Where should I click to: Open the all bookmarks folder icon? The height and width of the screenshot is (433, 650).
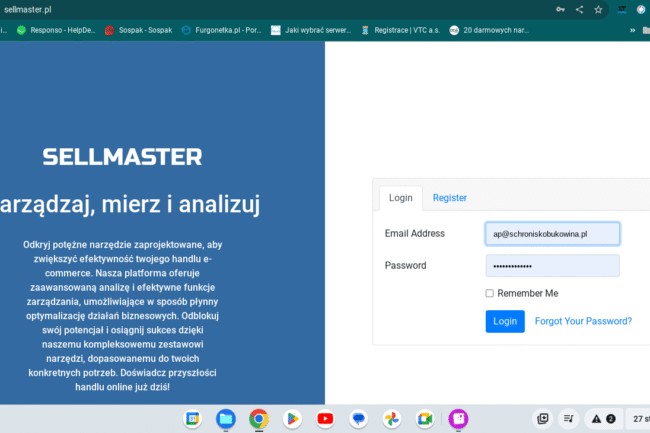(x=646, y=30)
